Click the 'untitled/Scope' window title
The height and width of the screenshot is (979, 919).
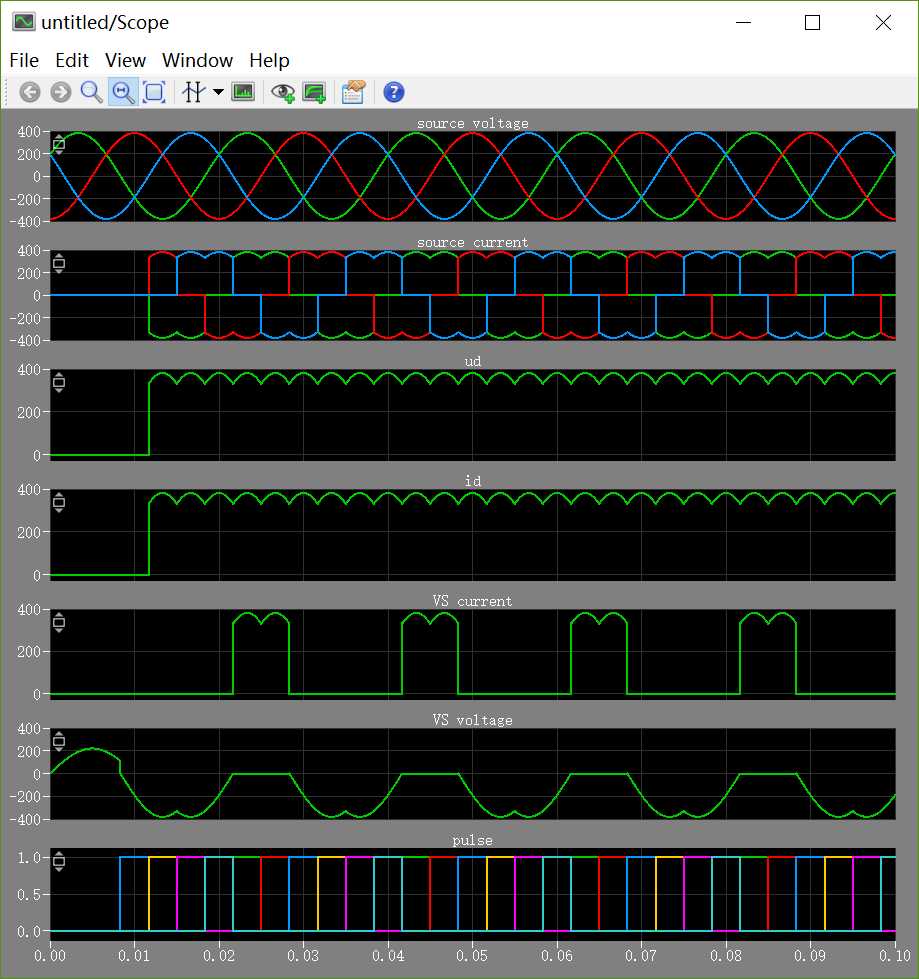[105, 22]
